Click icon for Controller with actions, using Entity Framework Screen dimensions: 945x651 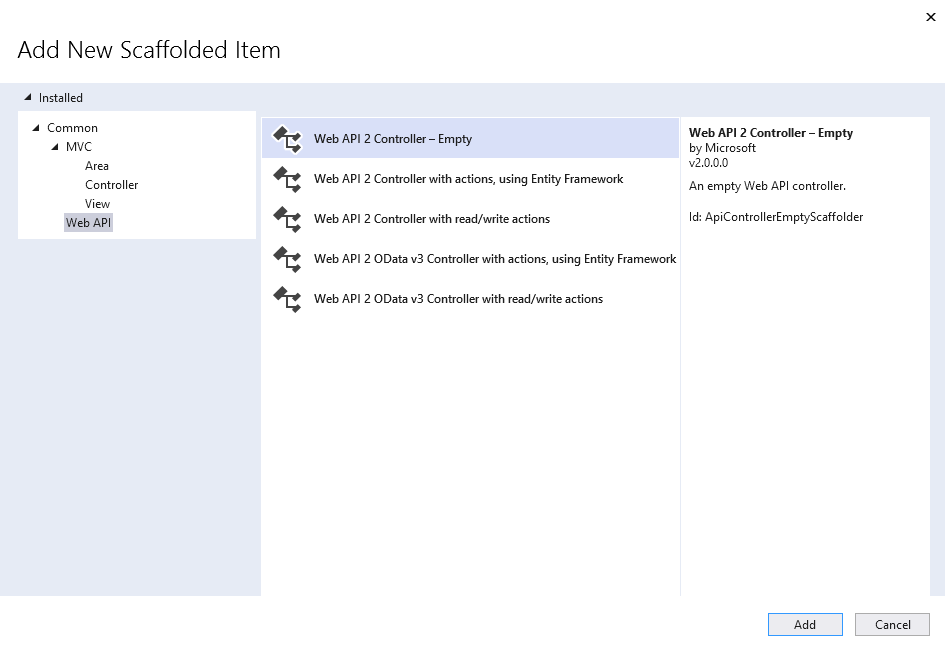tap(287, 179)
